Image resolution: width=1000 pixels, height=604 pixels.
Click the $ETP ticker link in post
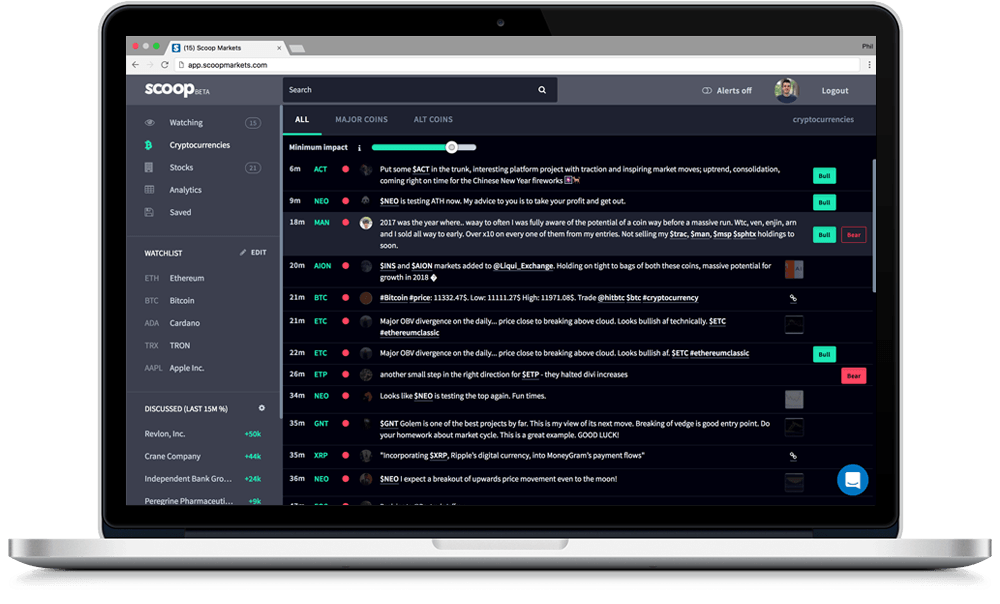[x=531, y=374]
